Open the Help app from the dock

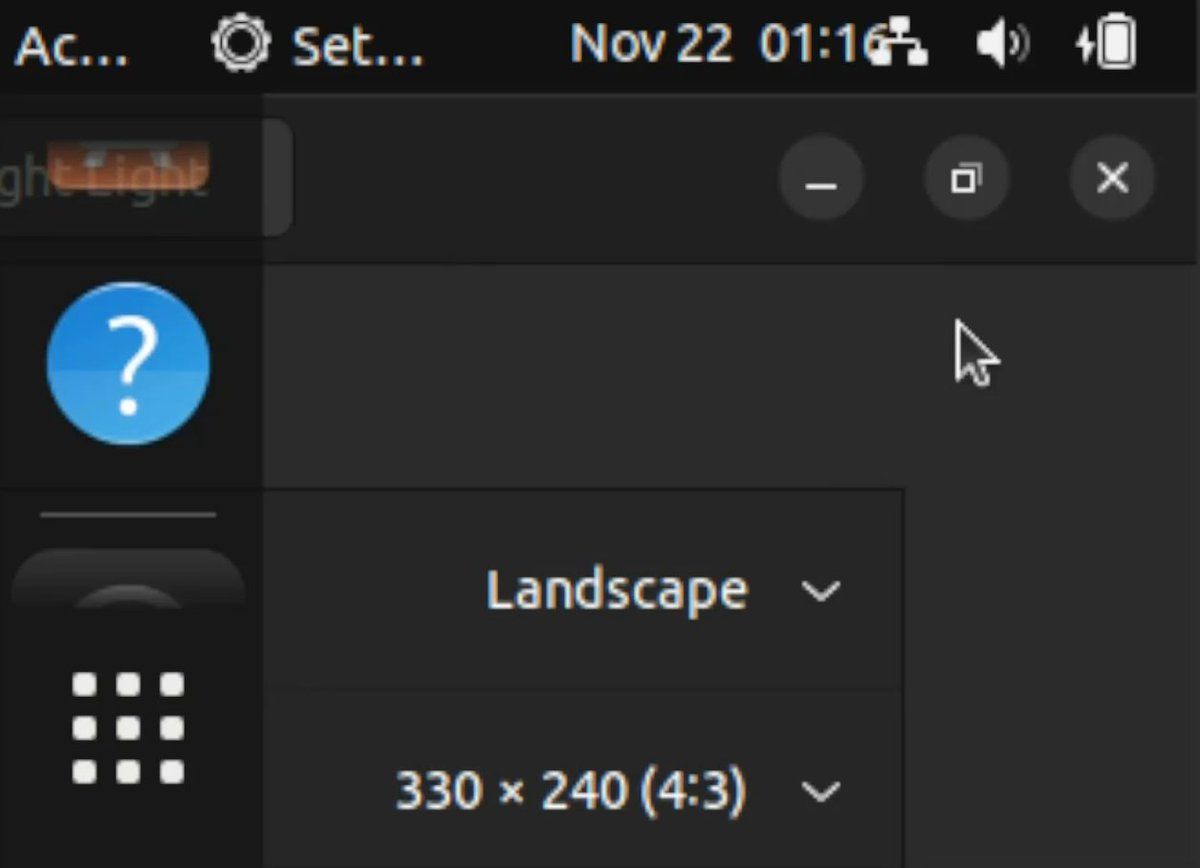[x=128, y=363]
